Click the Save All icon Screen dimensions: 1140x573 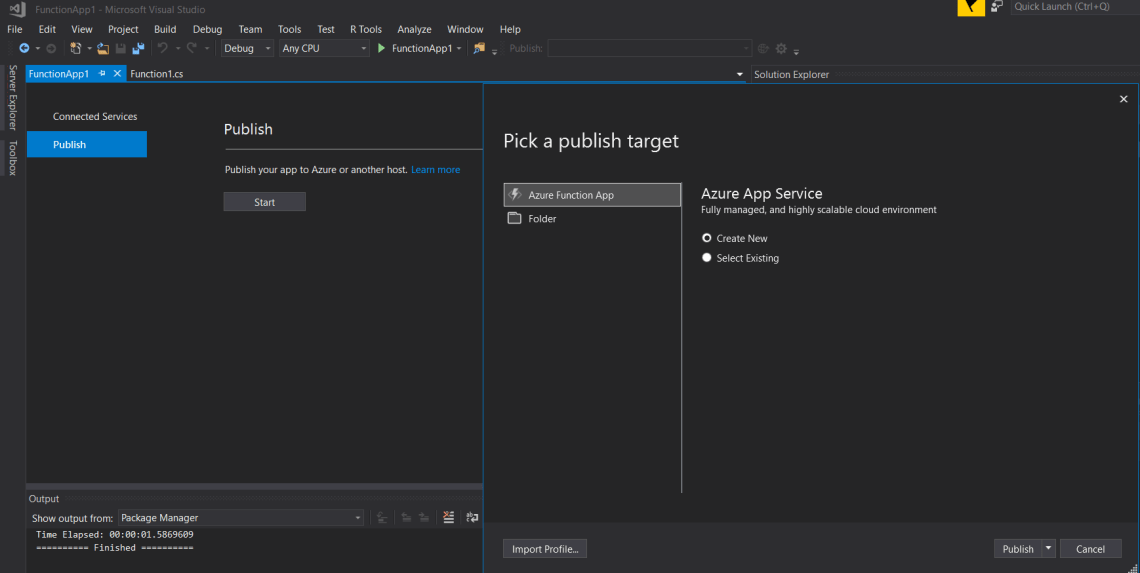138,48
